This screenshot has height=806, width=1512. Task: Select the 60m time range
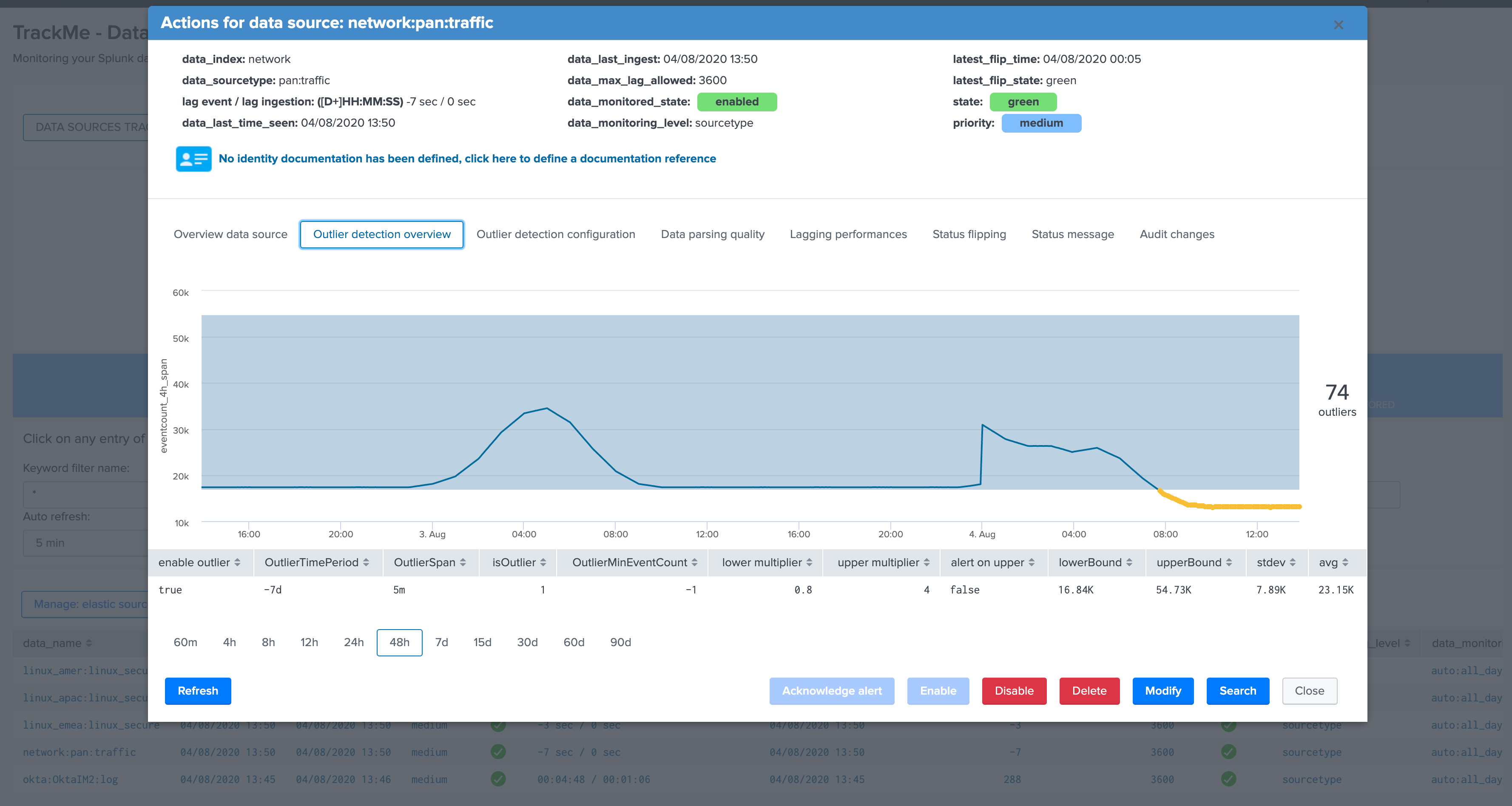coord(185,642)
